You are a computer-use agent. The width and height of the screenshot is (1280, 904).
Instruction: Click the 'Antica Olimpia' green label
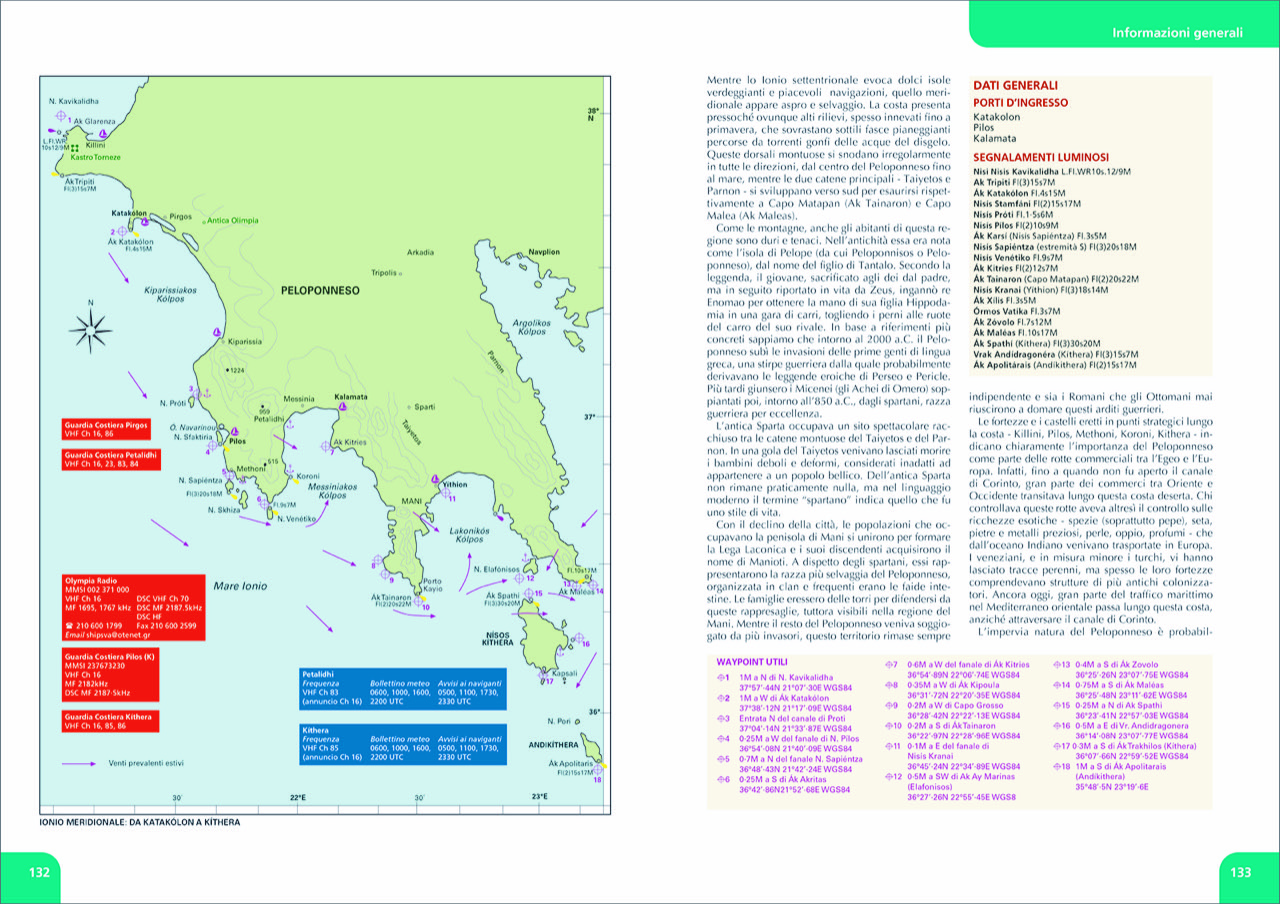[232, 220]
